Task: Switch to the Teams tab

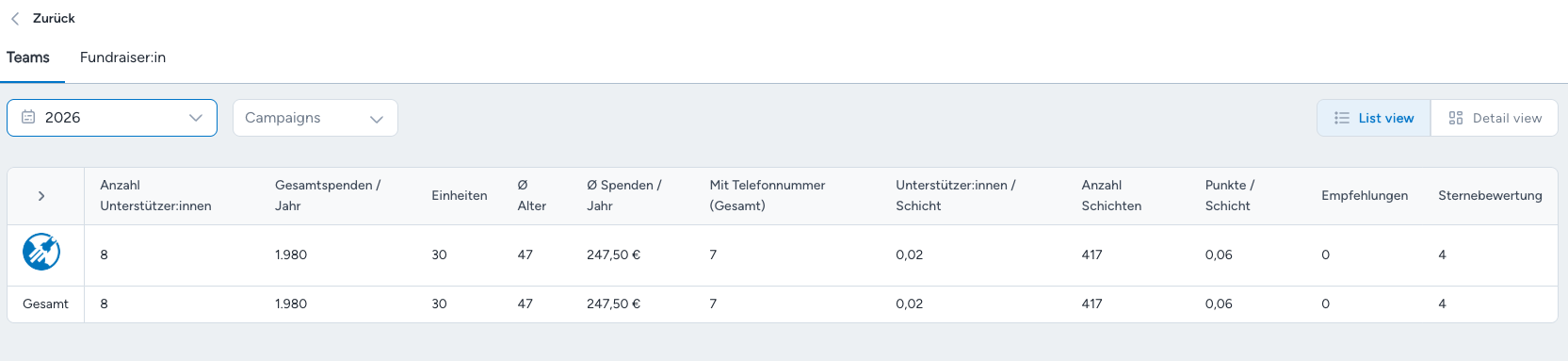Action: tap(28, 57)
